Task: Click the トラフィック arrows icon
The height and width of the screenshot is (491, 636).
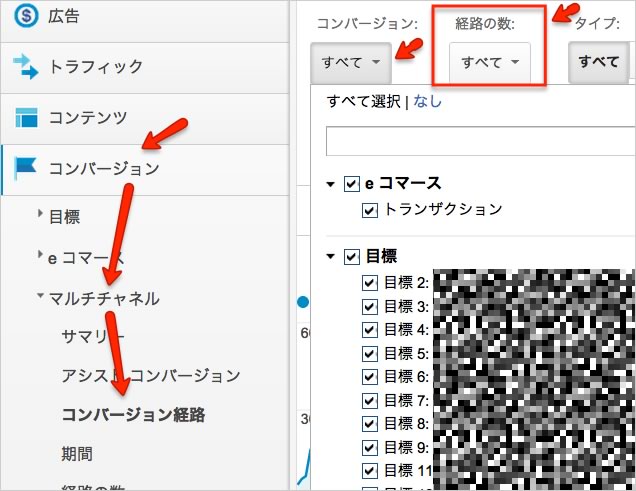Action: coord(25,67)
